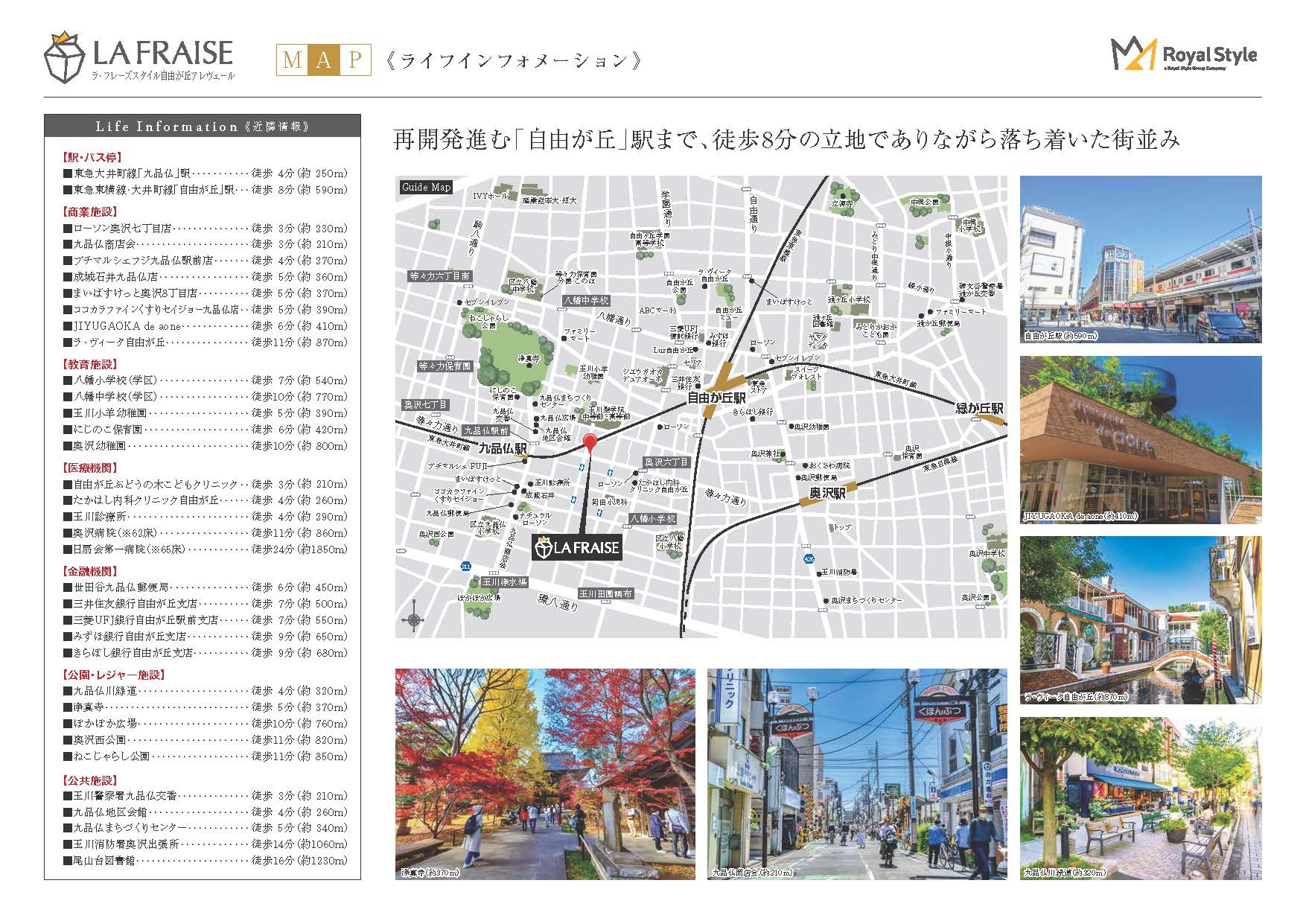
Task: Click the gold-bordered MAP heading box
Action: pos(323,60)
